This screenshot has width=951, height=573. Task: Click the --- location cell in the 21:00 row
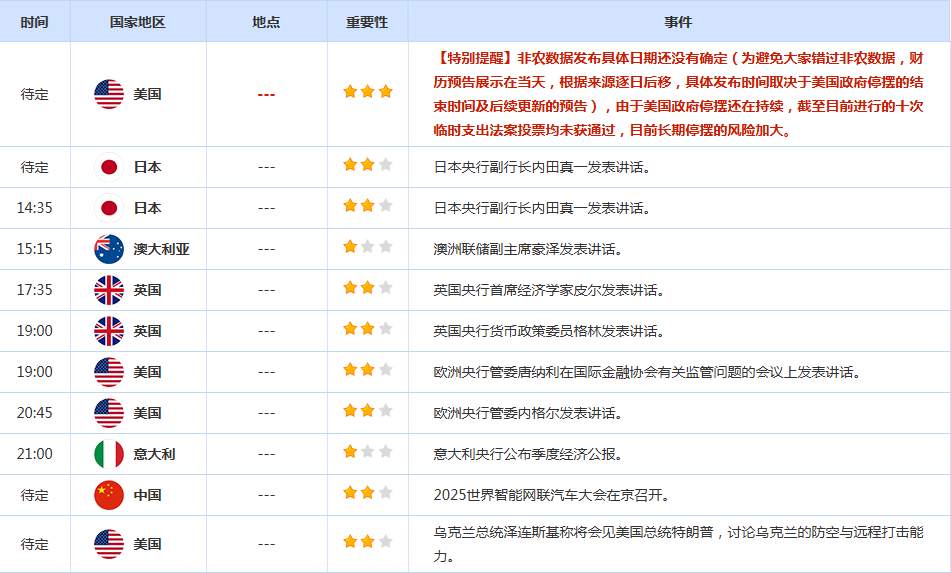pos(266,454)
